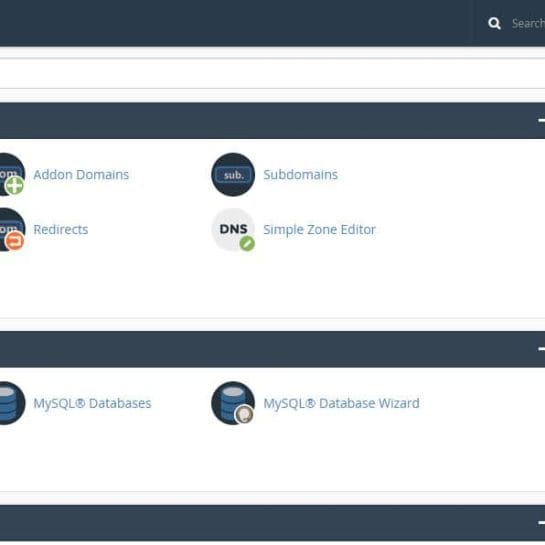Open the Subdomains text link
This screenshot has width=545, height=545.
tap(300, 174)
